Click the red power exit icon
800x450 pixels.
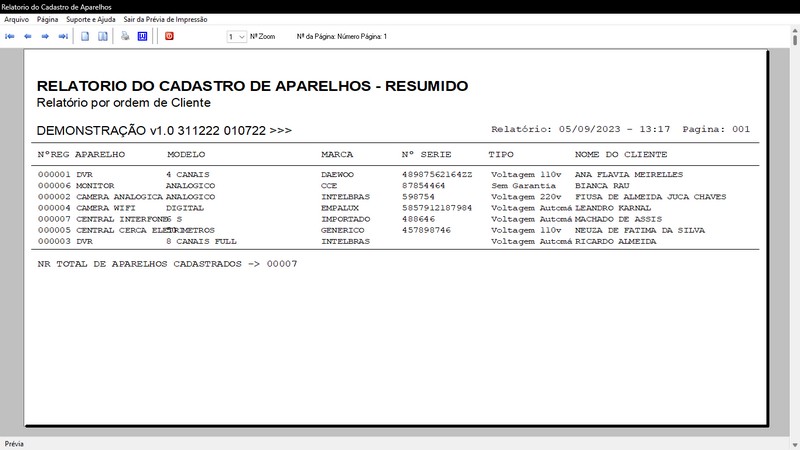tap(169, 36)
